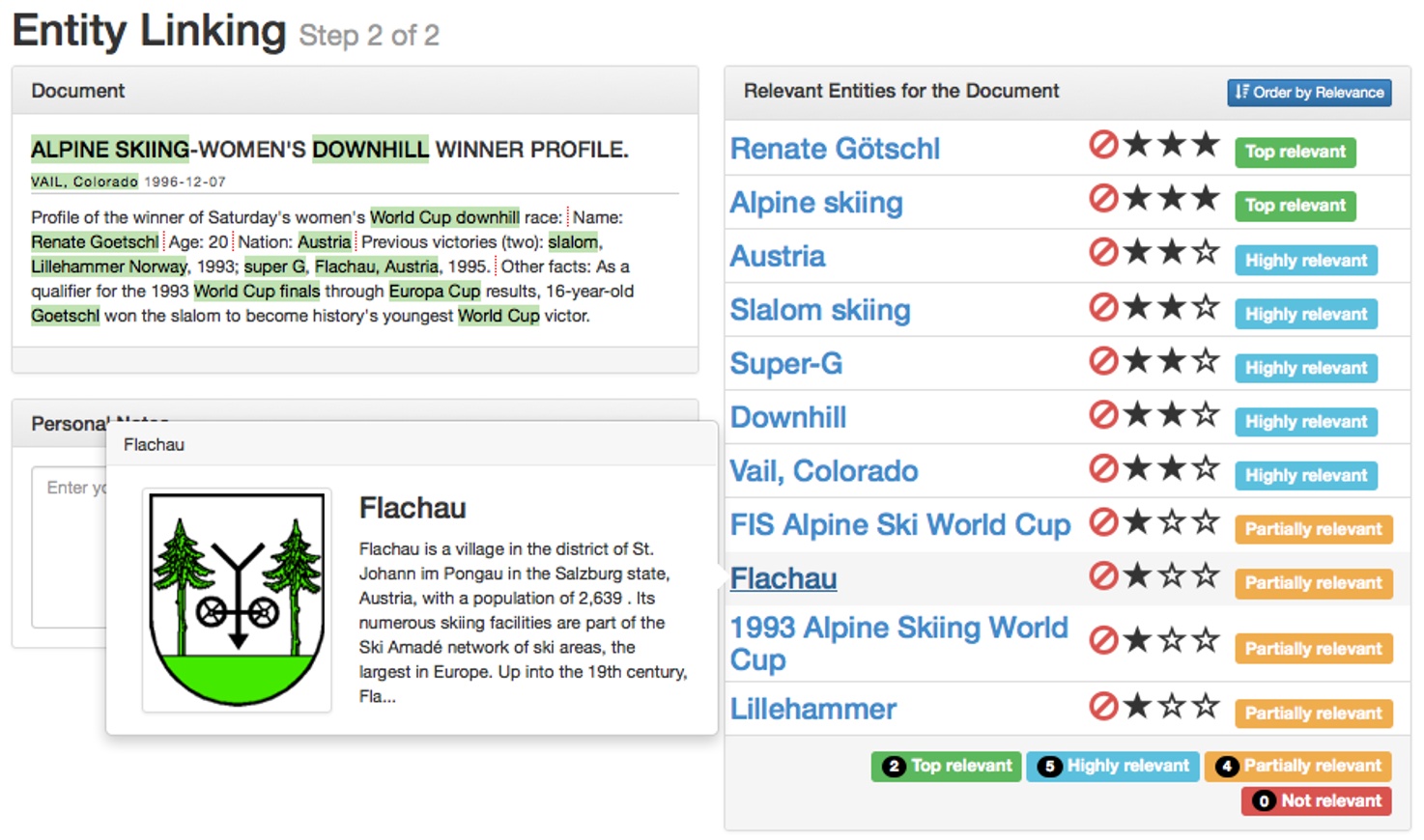Click the ban icon beside Vail, Colorado
The image size is (1424, 840).
(1104, 467)
